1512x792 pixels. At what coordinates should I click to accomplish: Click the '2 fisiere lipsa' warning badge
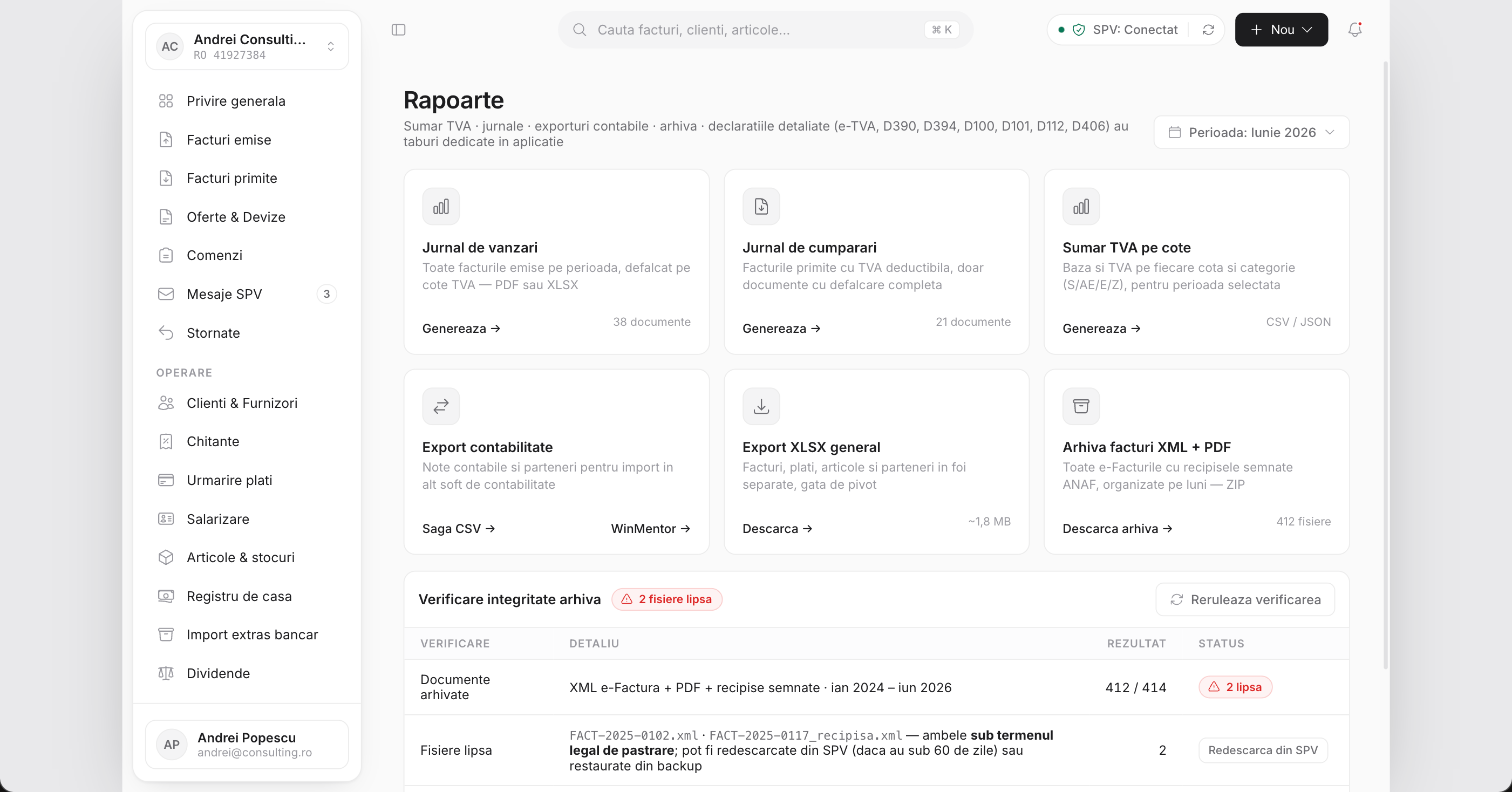(x=667, y=599)
